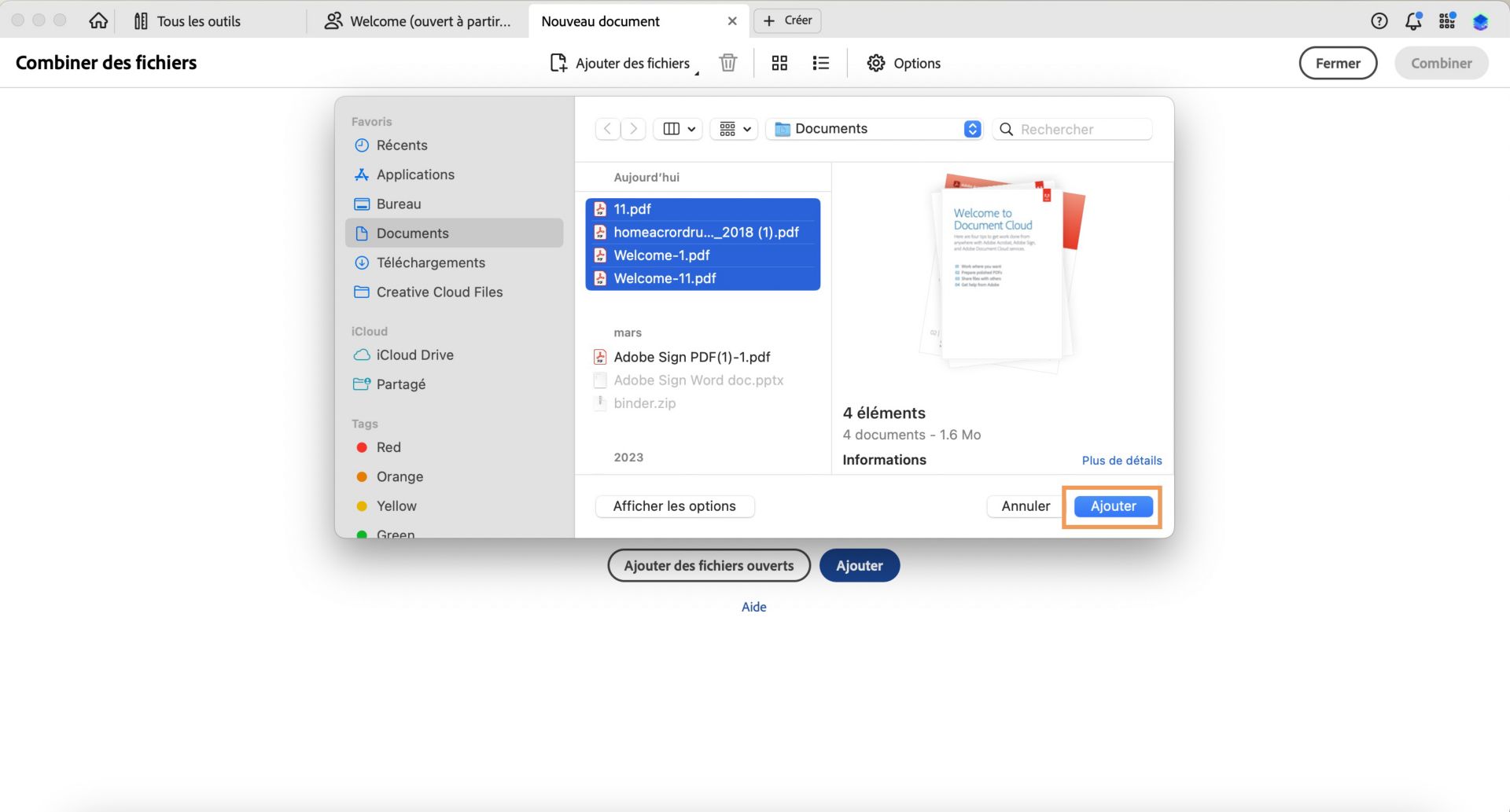Click the Fermer button
1510x812 pixels.
[x=1338, y=63]
